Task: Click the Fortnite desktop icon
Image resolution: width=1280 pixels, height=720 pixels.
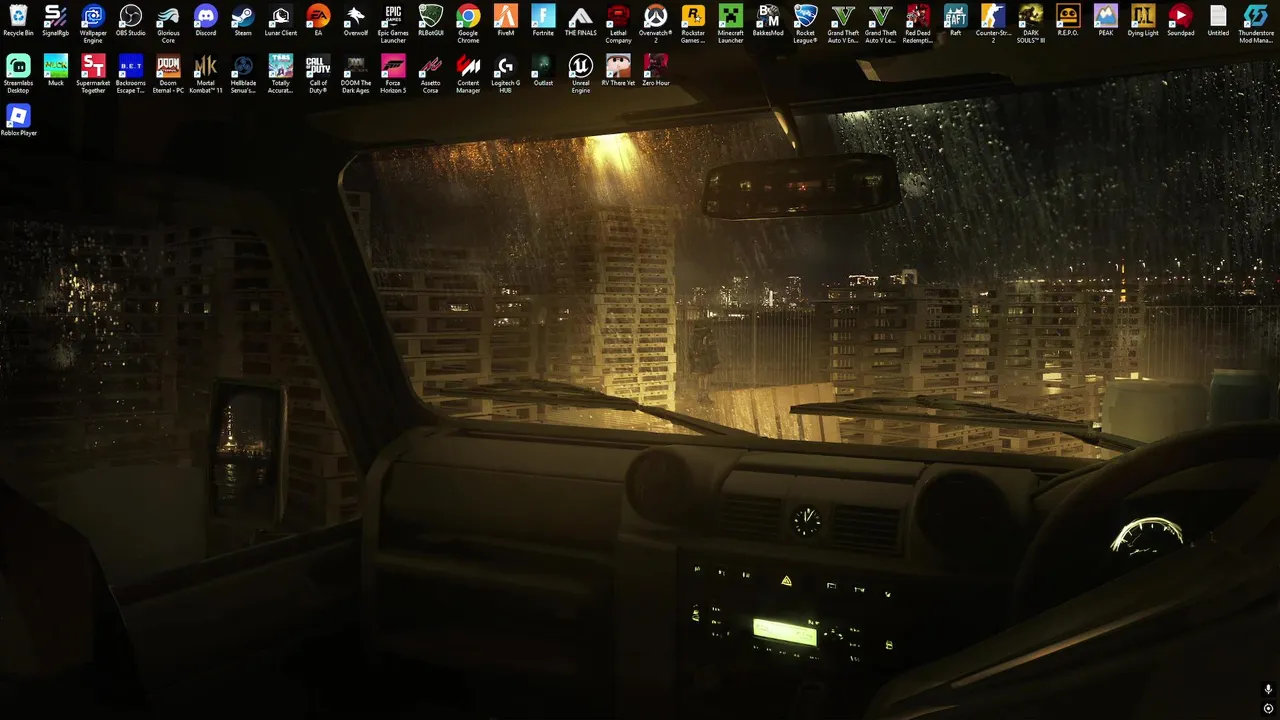Action: coord(543,21)
